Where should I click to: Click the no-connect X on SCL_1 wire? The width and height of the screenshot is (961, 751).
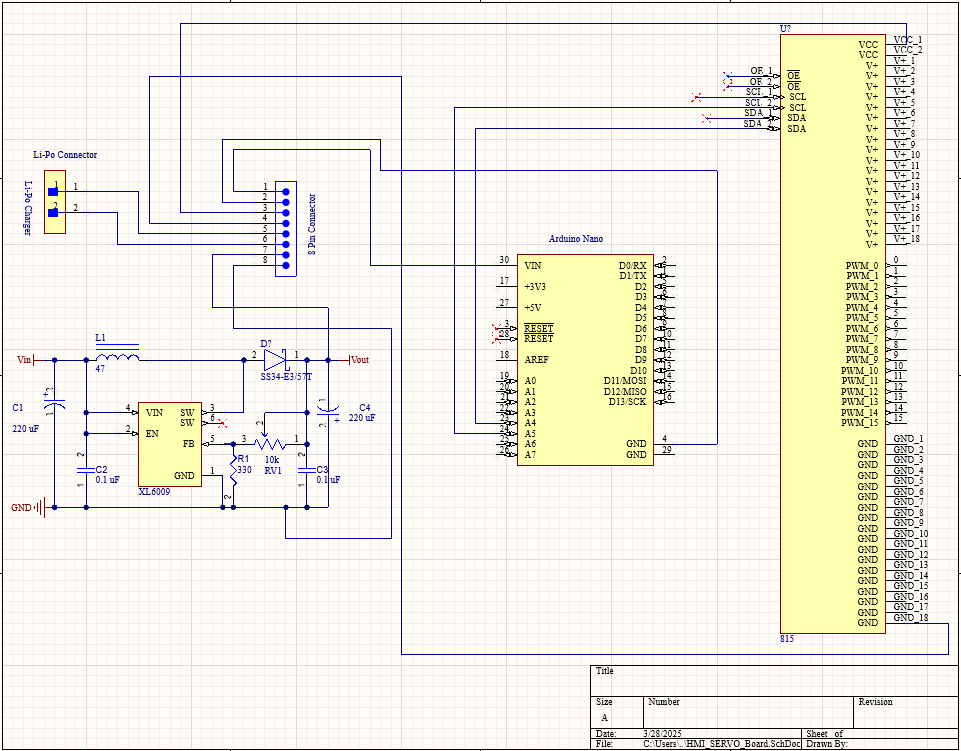tap(696, 97)
